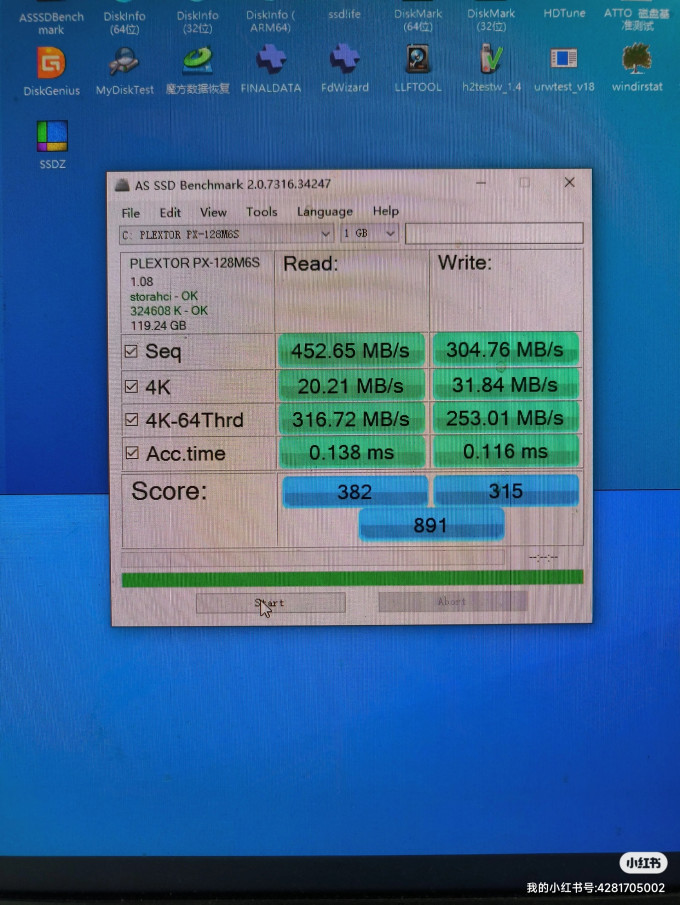Image resolution: width=680 pixels, height=905 pixels.
Task: Toggle the 4K-64Thrd test checkbox
Action: tap(131, 420)
